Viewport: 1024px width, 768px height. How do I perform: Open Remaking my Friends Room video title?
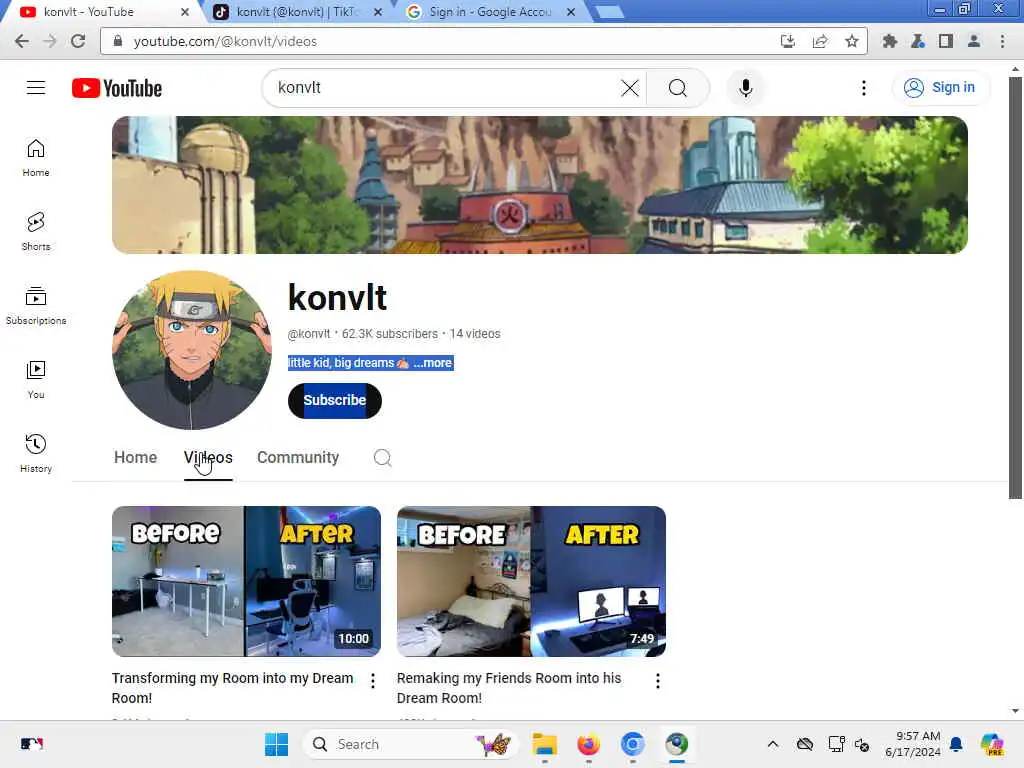click(509, 688)
